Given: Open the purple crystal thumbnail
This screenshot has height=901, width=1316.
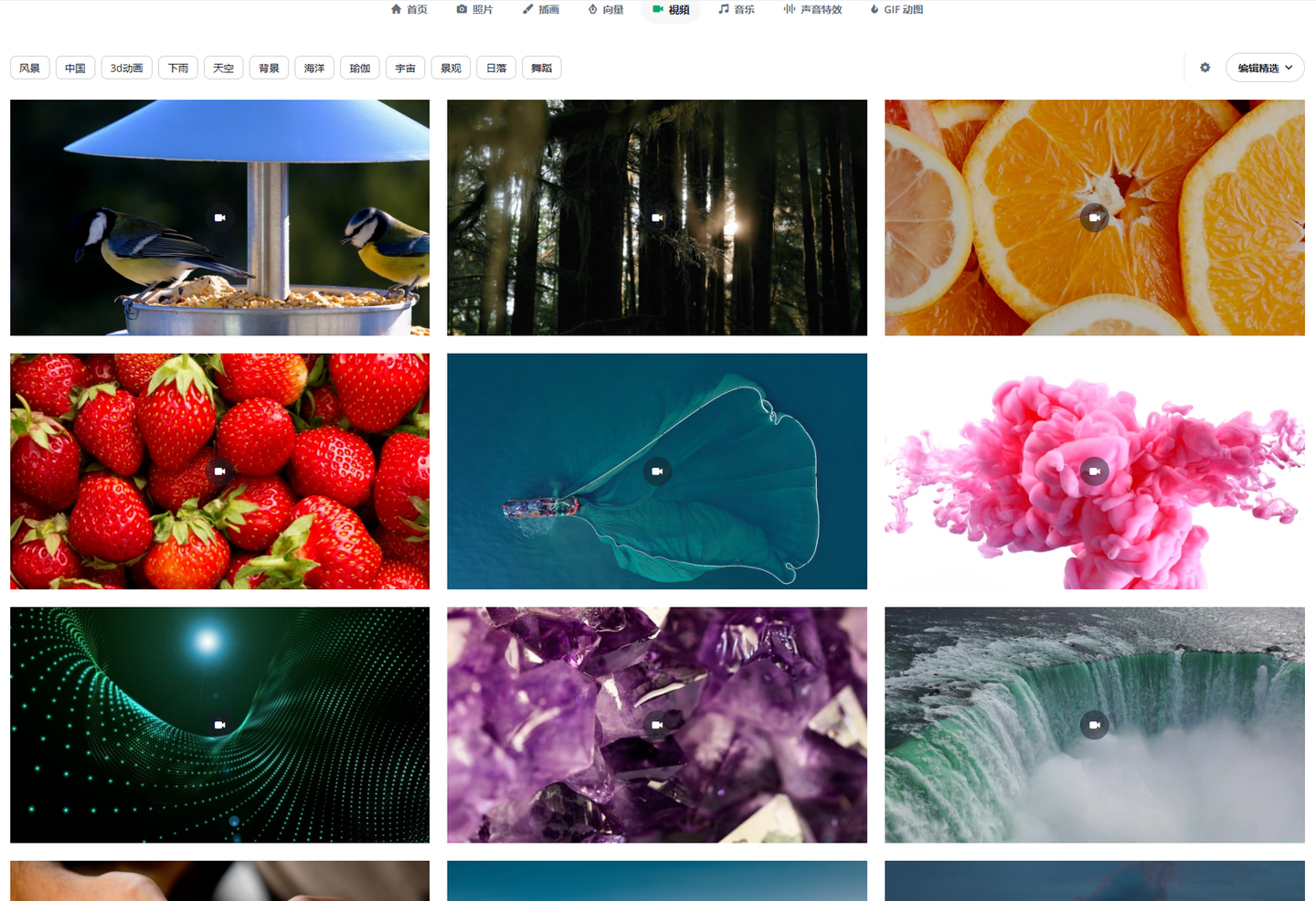Looking at the screenshot, I should click(657, 725).
